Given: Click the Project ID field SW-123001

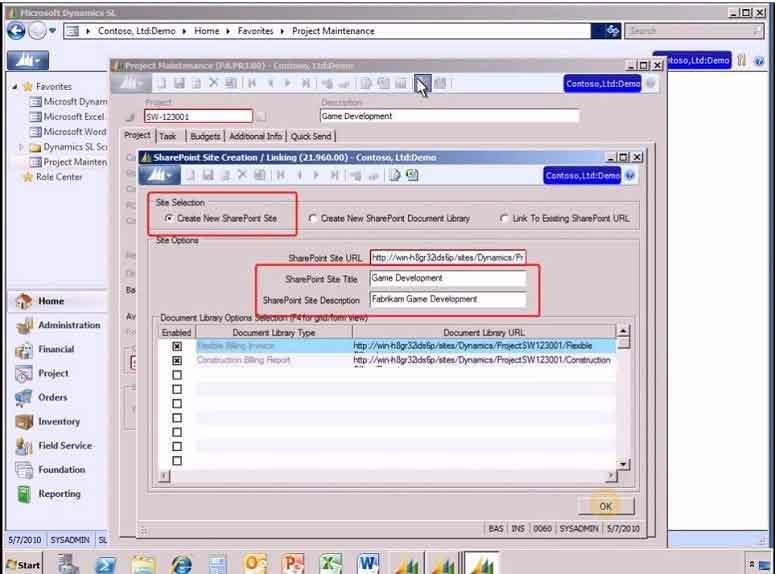Looking at the screenshot, I should (198, 116).
